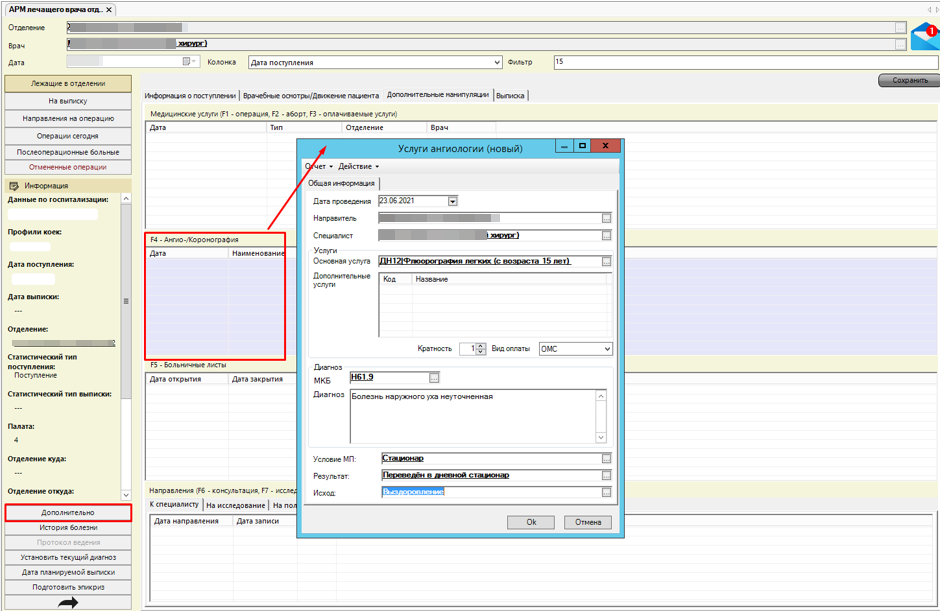The height and width of the screenshot is (611, 940).
Task: Expand the Вид оплаты dropdown set to ОМС
Action: 607,349
